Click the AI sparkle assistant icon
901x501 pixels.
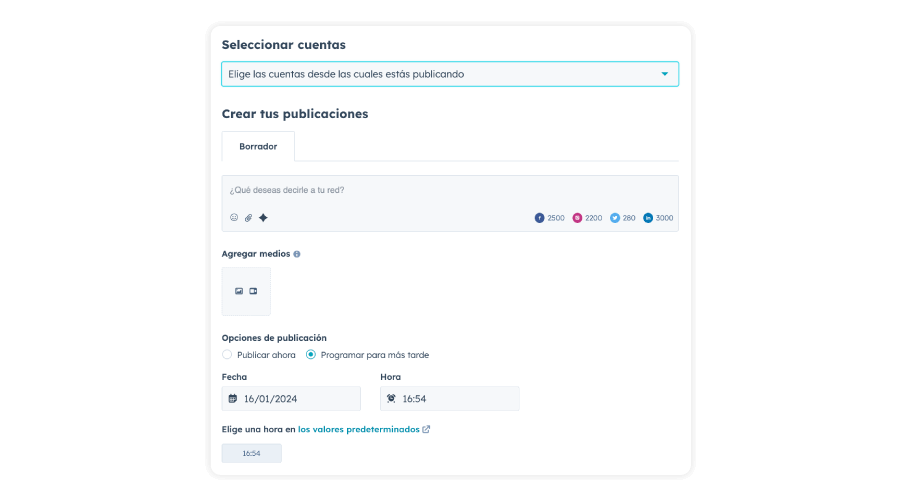263,218
